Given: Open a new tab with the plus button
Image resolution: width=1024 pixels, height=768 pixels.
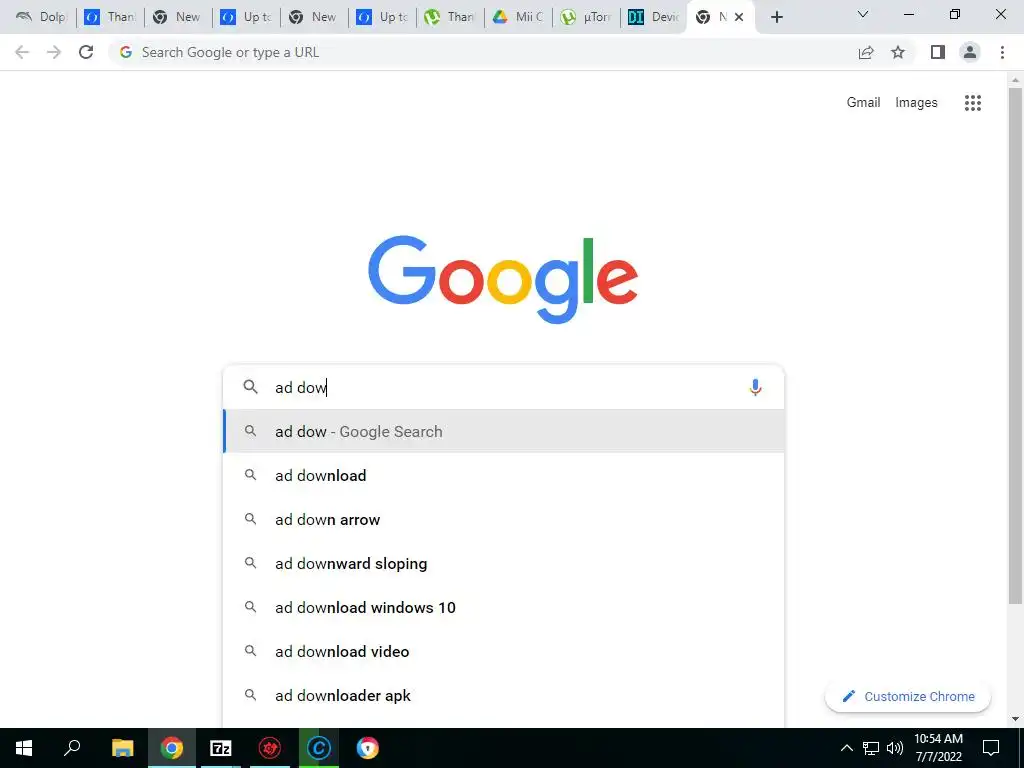Looking at the screenshot, I should (776, 17).
